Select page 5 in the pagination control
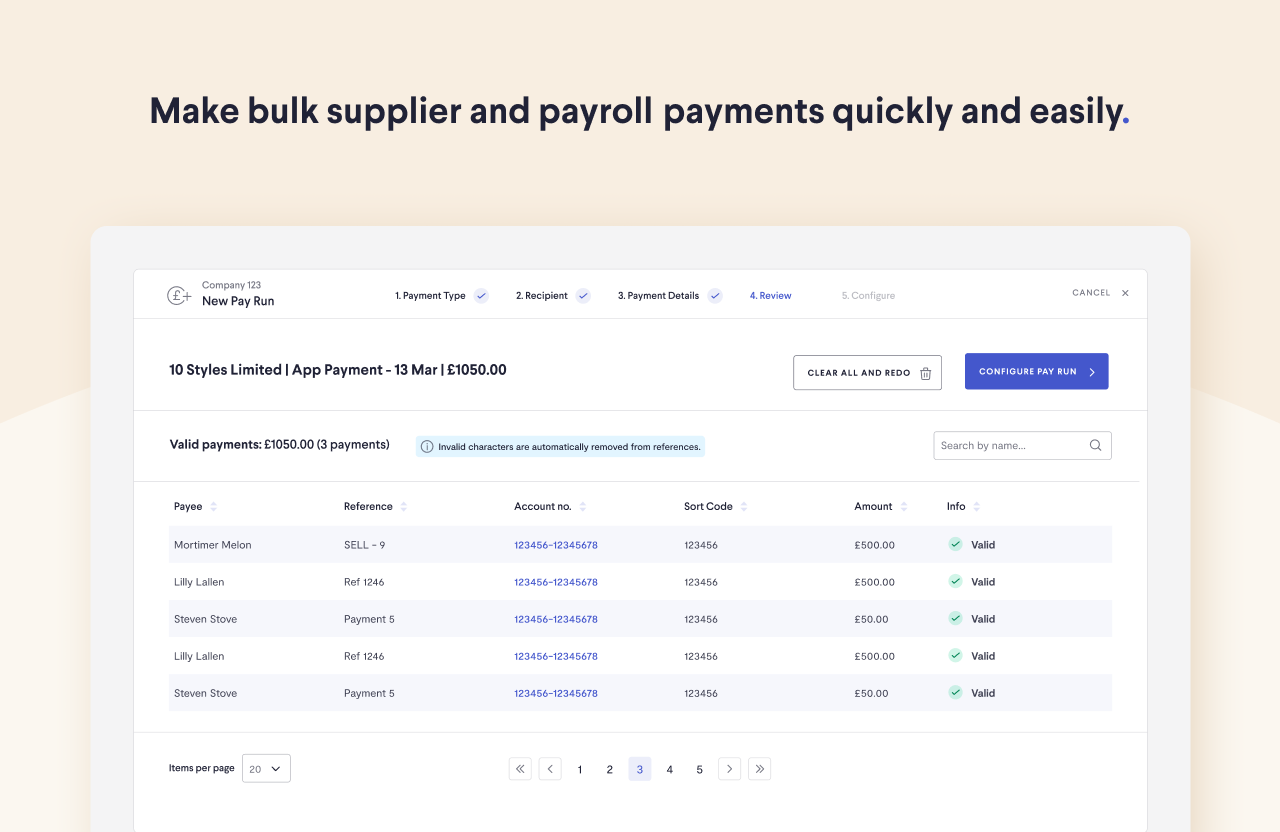 pos(699,768)
